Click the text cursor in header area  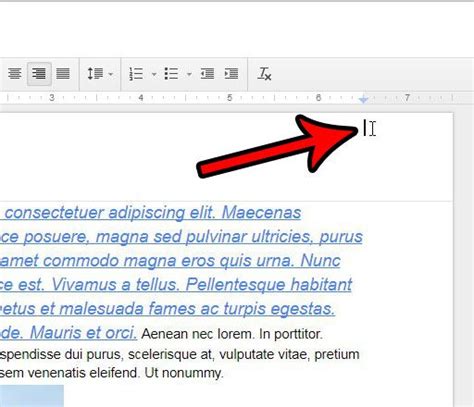364,128
